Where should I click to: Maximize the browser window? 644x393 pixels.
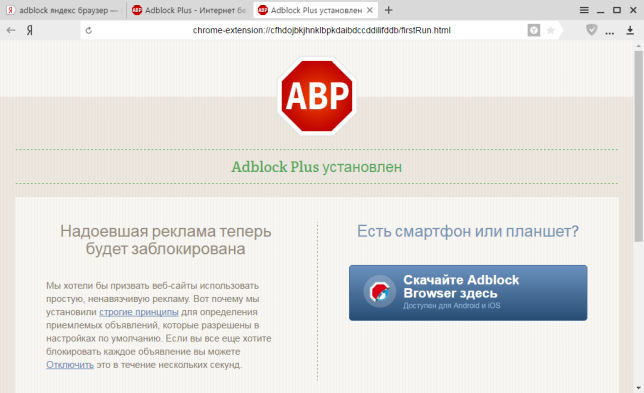[617, 10]
